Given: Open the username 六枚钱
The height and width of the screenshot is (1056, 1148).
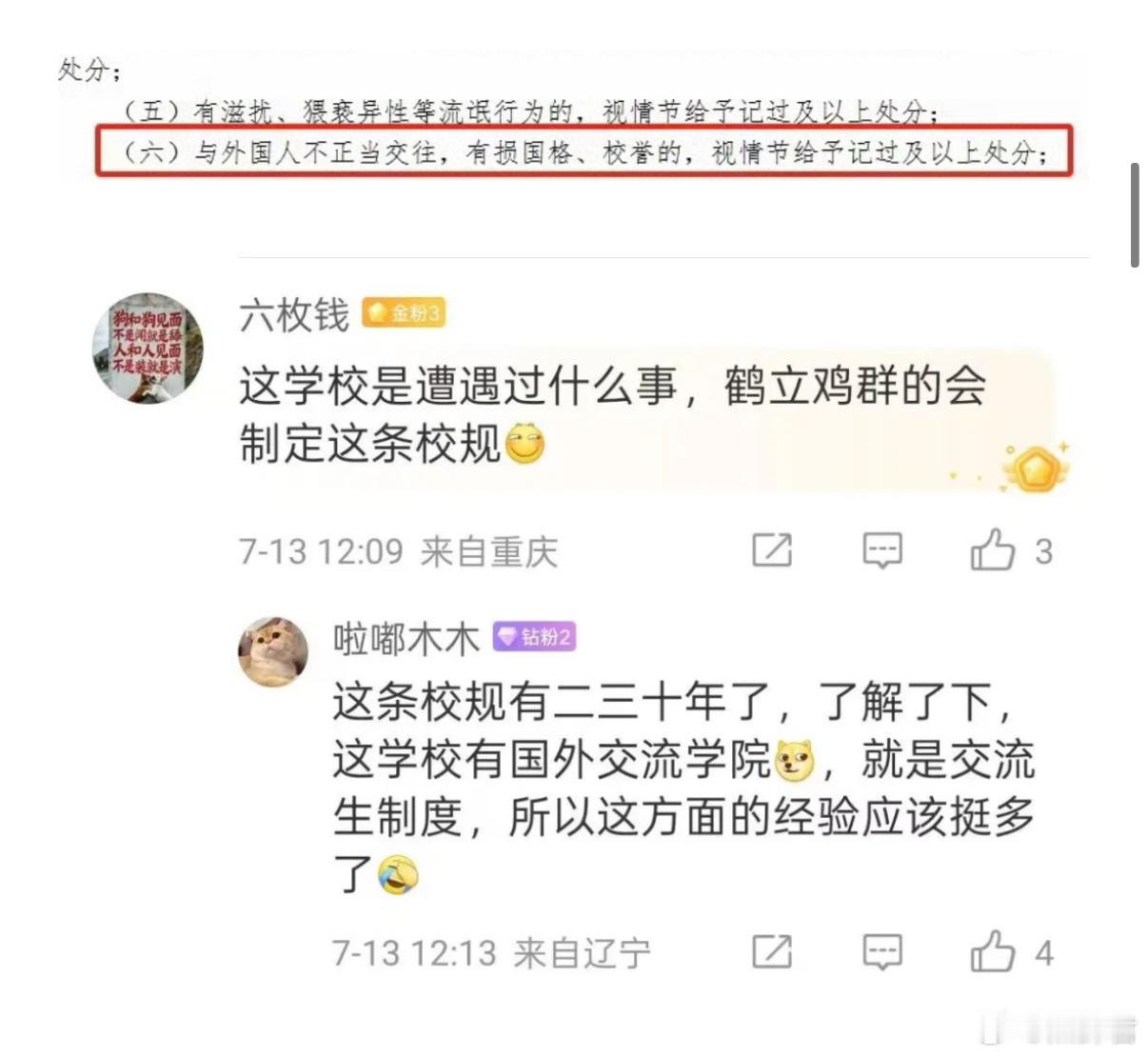Looking at the screenshot, I should tap(294, 314).
